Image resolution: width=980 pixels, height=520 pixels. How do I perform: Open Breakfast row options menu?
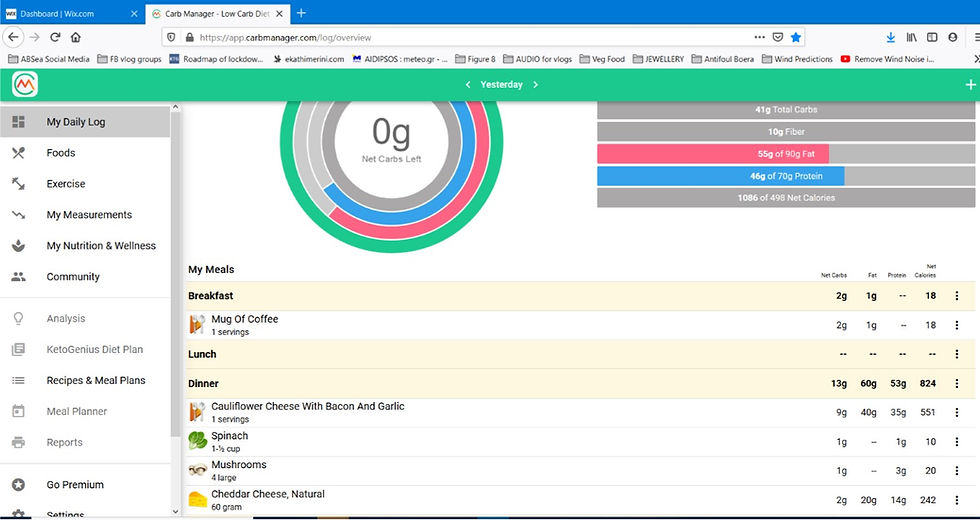click(957, 296)
